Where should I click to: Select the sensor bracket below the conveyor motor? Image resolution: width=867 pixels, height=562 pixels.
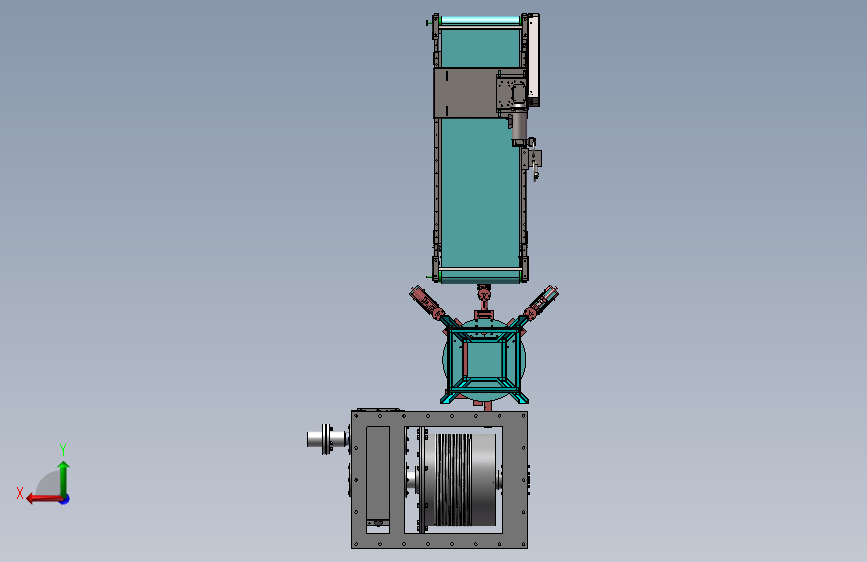(535, 159)
